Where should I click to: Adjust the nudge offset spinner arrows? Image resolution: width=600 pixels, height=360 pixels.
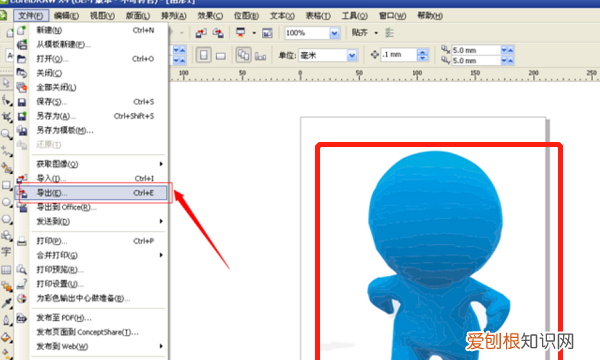click(422, 55)
